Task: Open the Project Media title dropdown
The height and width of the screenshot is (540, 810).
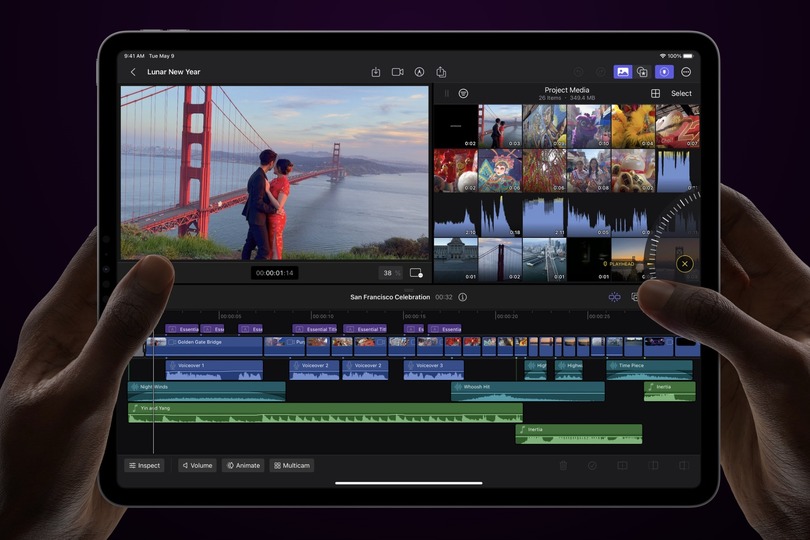Action: pyautogui.click(x=567, y=90)
